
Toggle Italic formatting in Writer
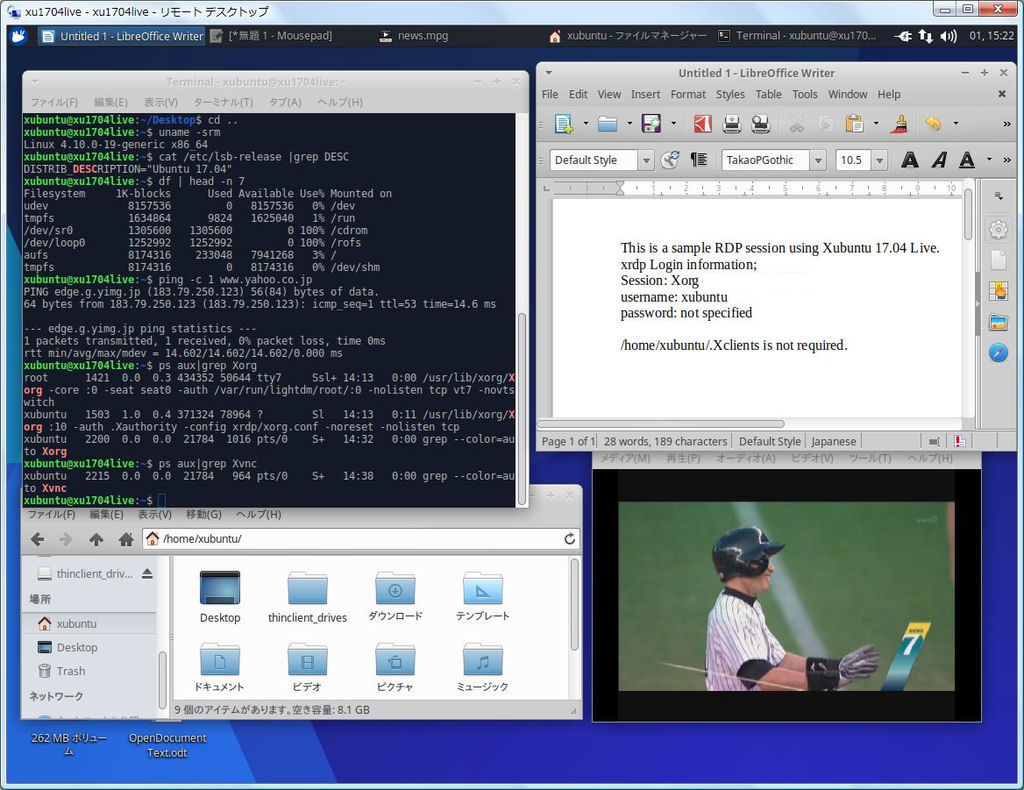(x=939, y=160)
